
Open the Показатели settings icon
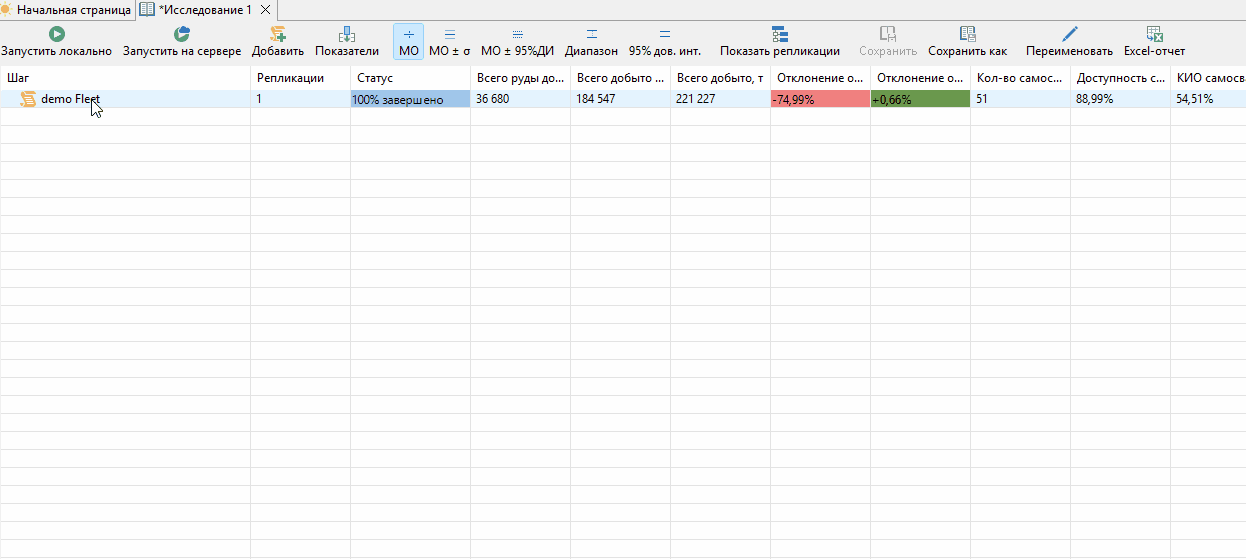347,34
